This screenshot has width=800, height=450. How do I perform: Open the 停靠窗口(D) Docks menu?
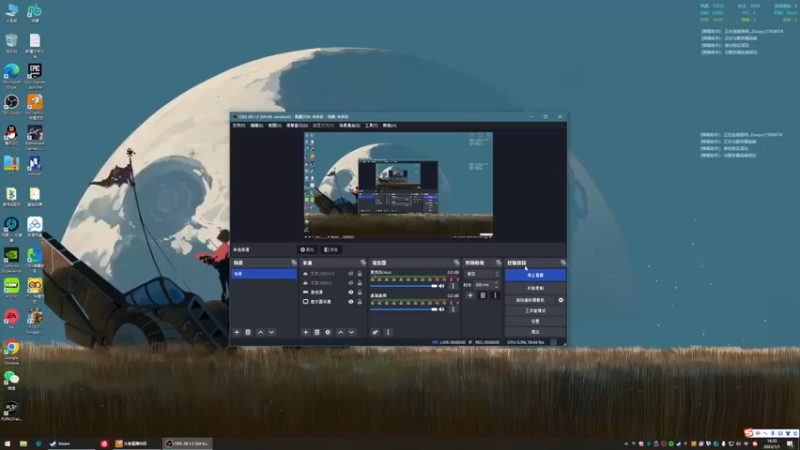pyautogui.click(x=297, y=126)
